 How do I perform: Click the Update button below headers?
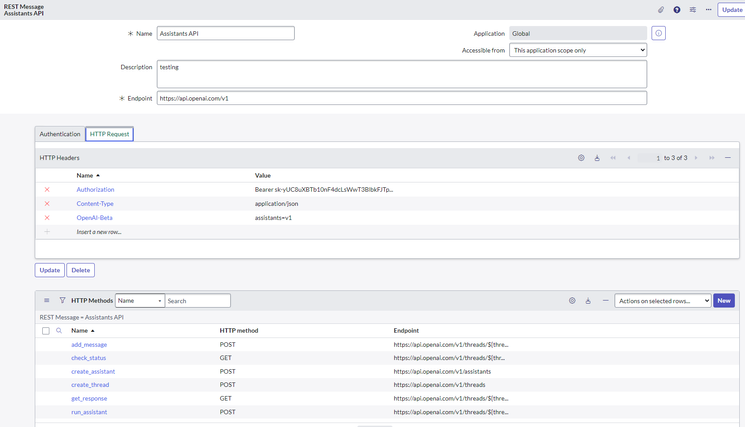click(x=49, y=270)
